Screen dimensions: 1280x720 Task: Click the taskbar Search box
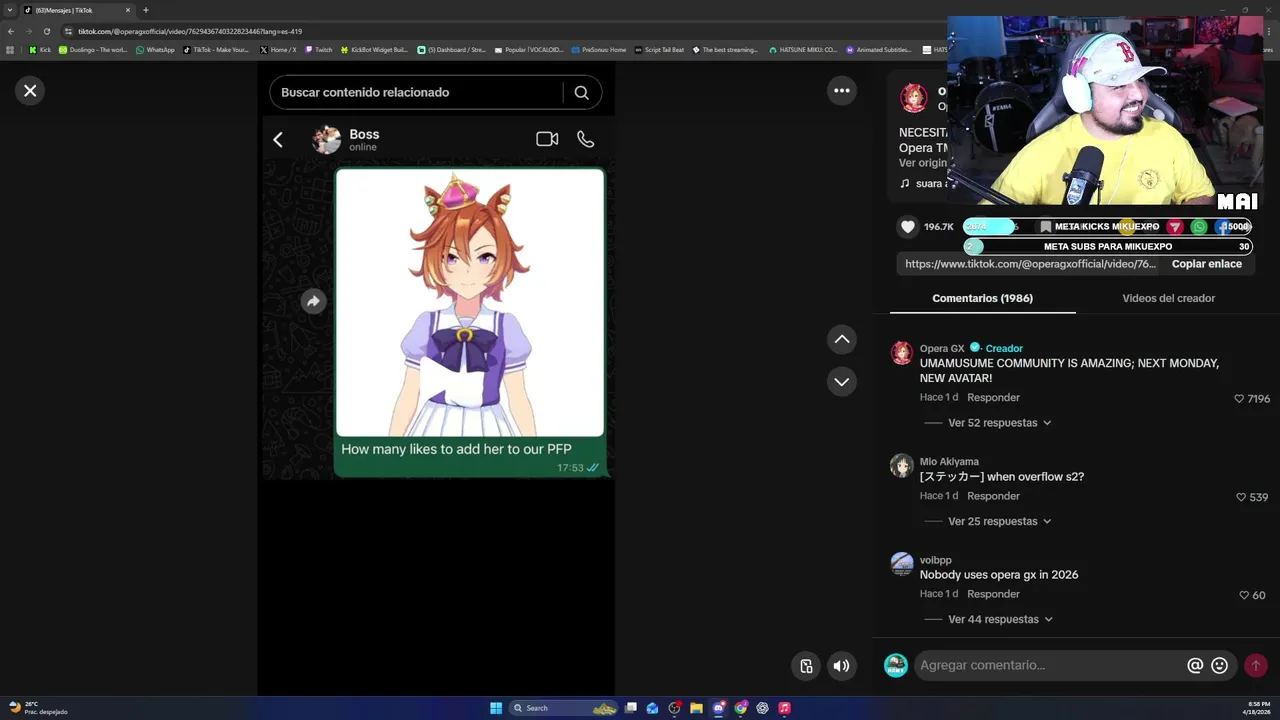[565, 708]
